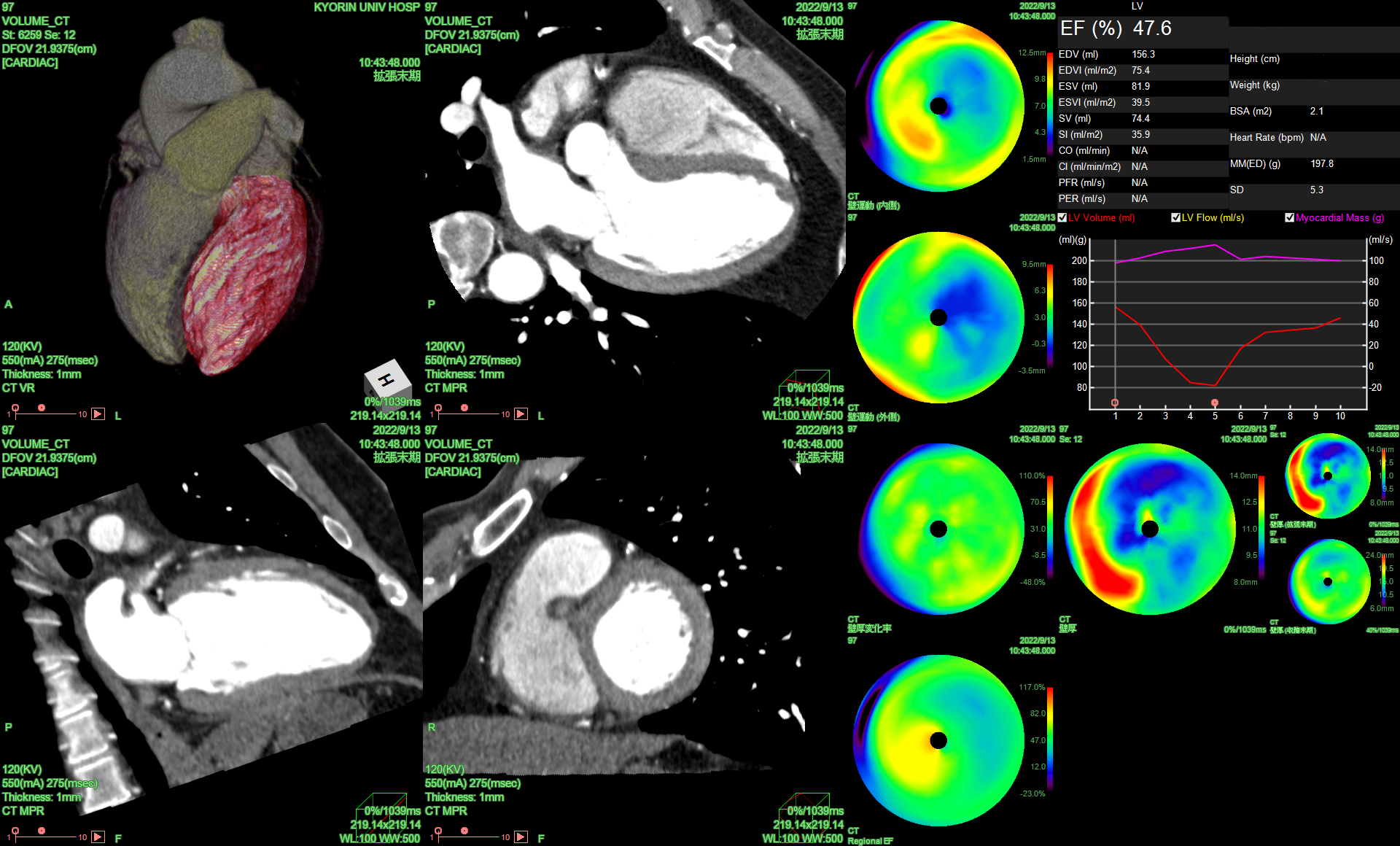Select the inner wall motion polar map
The width and height of the screenshot is (1400, 846).
(x=938, y=106)
